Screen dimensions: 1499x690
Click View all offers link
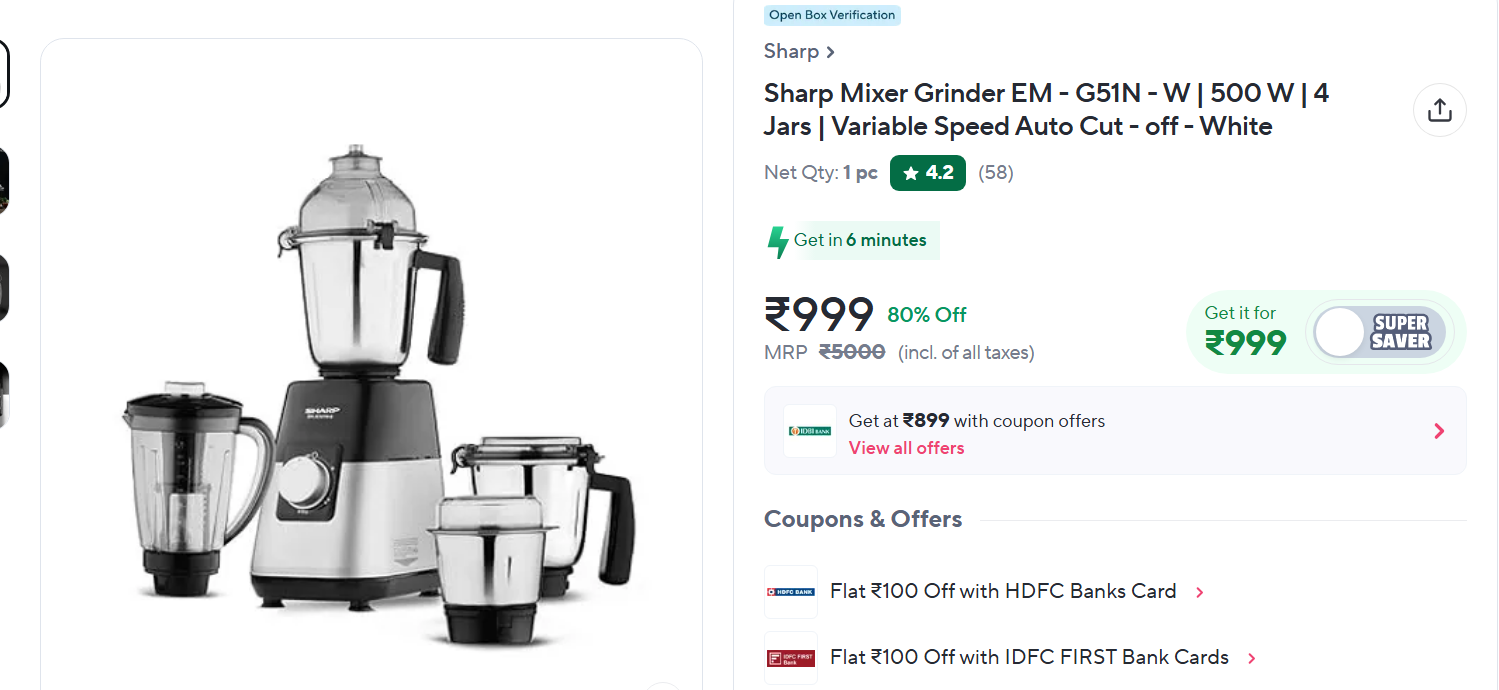pyautogui.click(x=906, y=448)
